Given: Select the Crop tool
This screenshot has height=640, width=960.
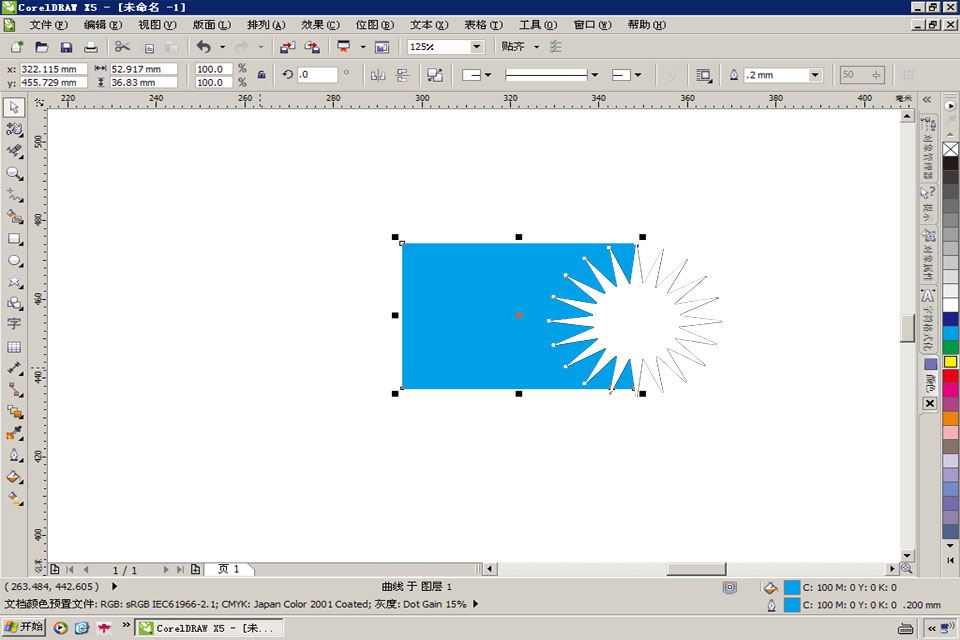Looking at the screenshot, I should pos(14,151).
